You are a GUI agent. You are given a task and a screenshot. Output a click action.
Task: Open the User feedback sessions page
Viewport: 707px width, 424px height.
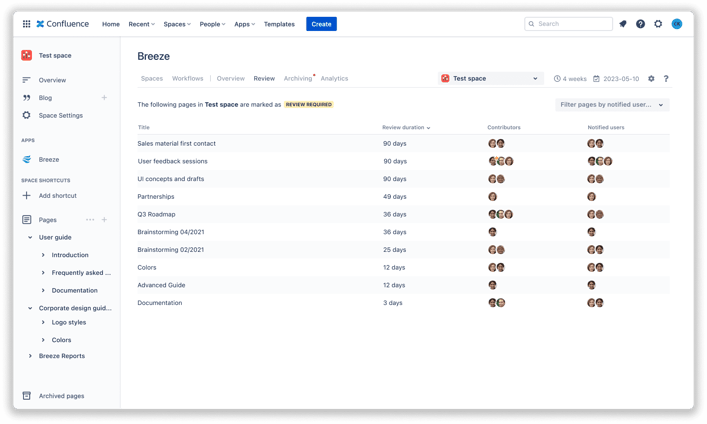[x=172, y=161]
